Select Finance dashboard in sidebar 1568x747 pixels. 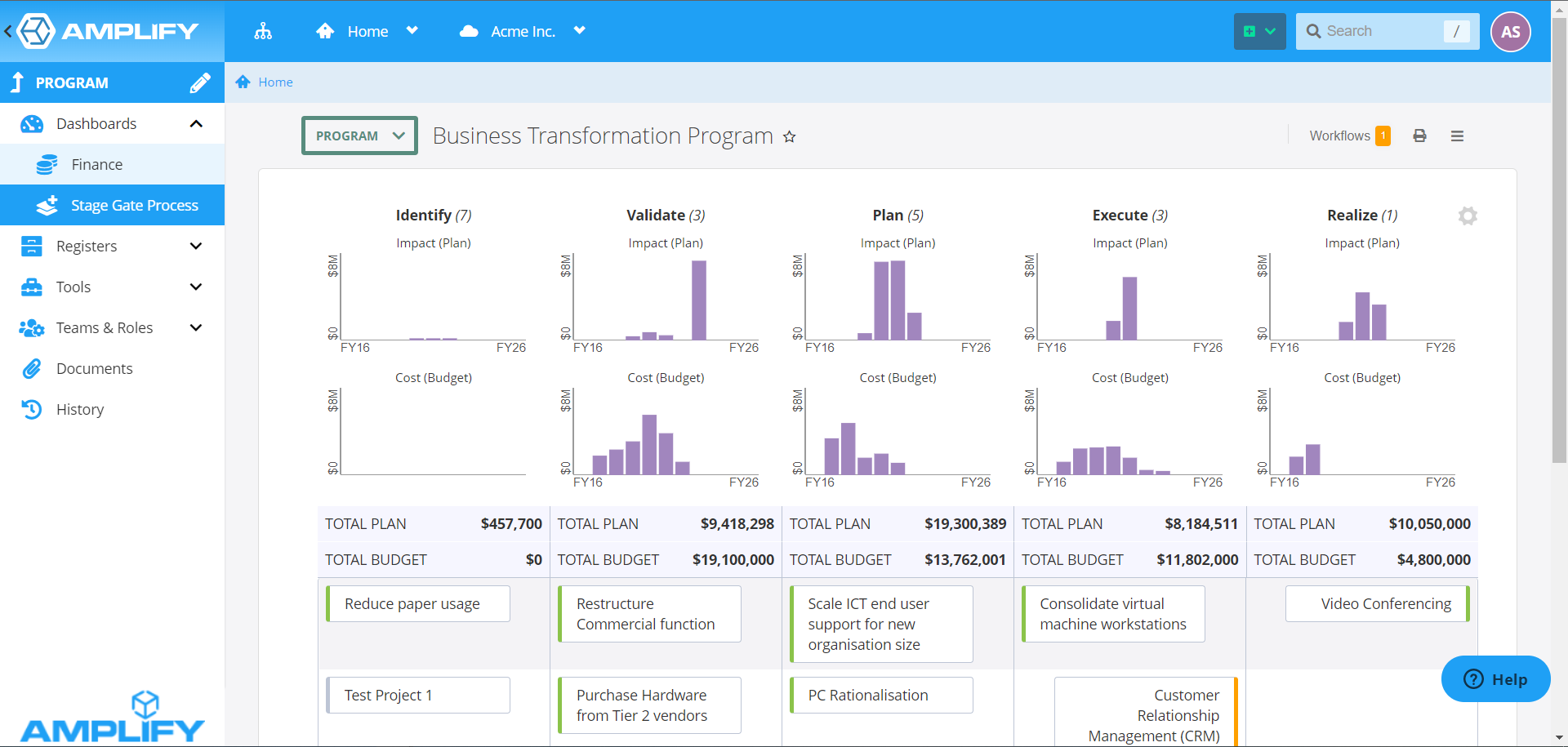[x=96, y=165]
